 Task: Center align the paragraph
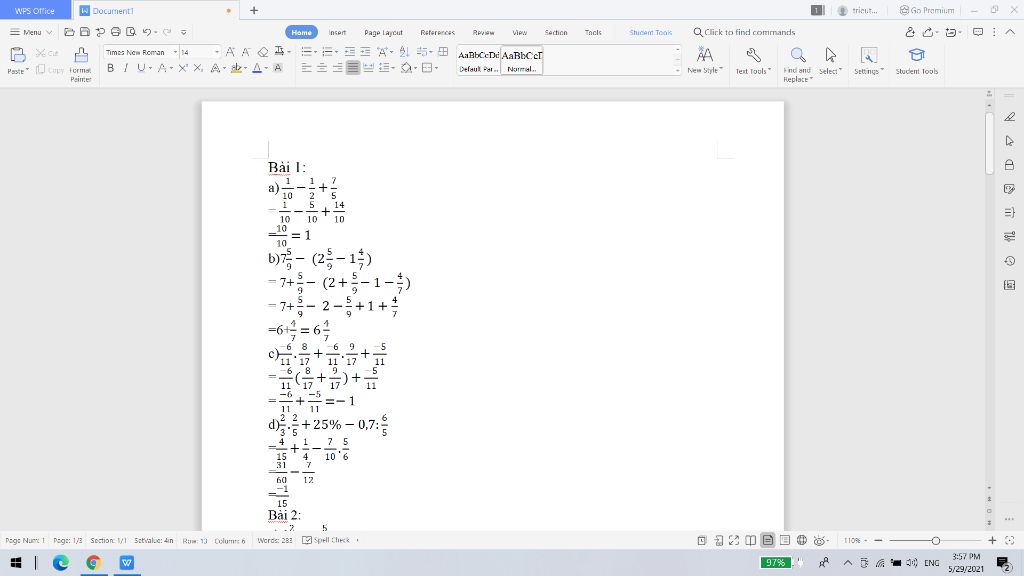(x=322, y=68)
